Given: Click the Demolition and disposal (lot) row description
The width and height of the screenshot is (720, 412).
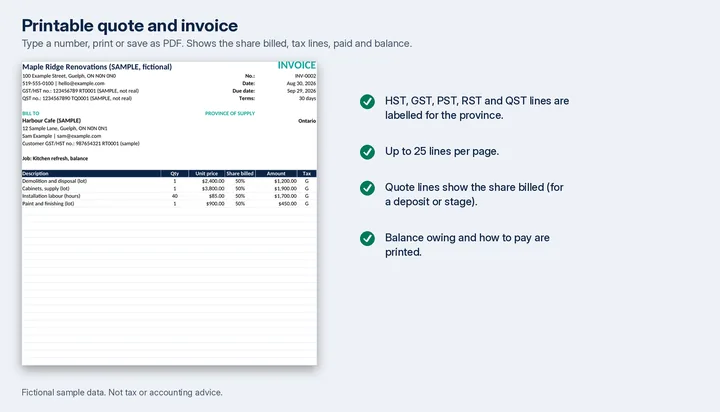Looking at the screenshot, I should (54, 181).
